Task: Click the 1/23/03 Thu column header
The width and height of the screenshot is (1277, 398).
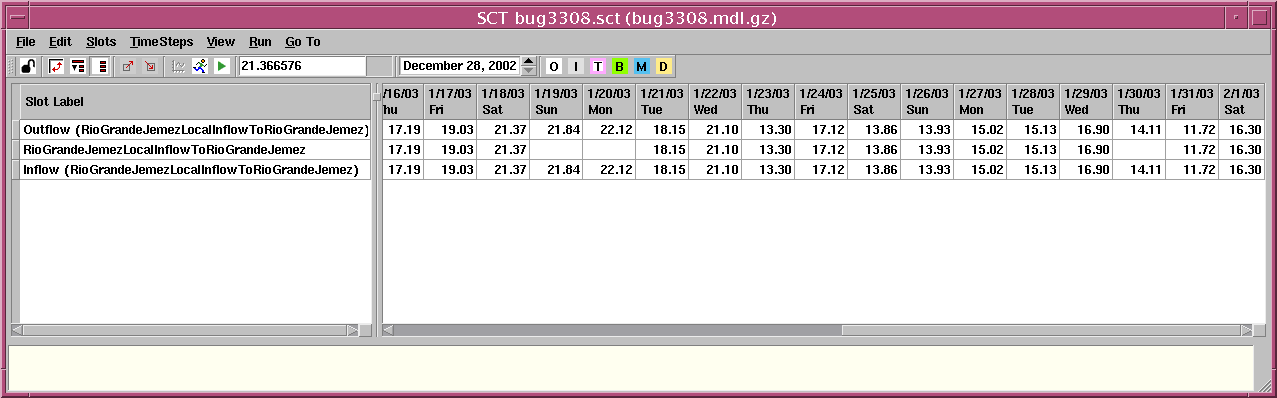Action: (768, 102)
